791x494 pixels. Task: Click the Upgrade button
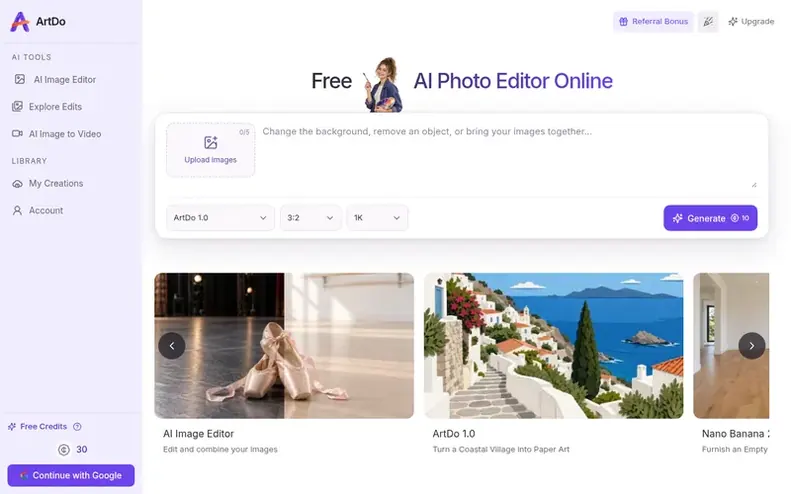tap(751, 22)
